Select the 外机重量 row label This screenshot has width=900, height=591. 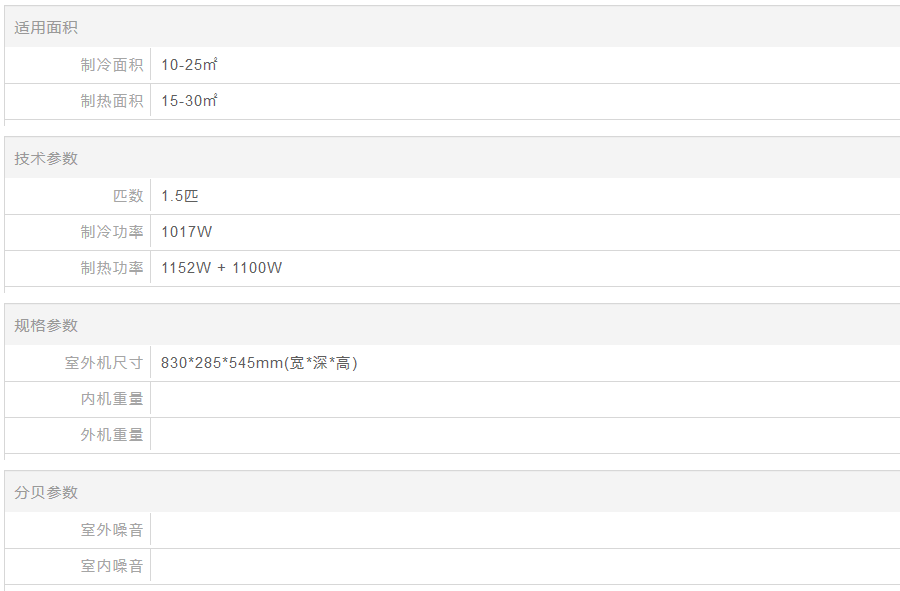[x=112, y=435]
